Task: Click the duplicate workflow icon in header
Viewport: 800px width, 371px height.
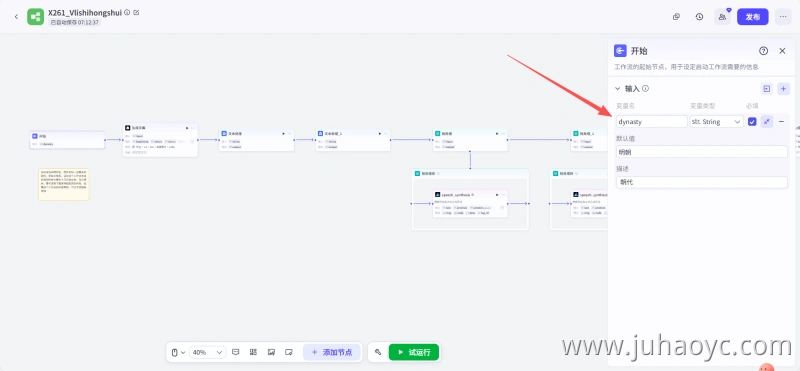Action: click(676, 17)
